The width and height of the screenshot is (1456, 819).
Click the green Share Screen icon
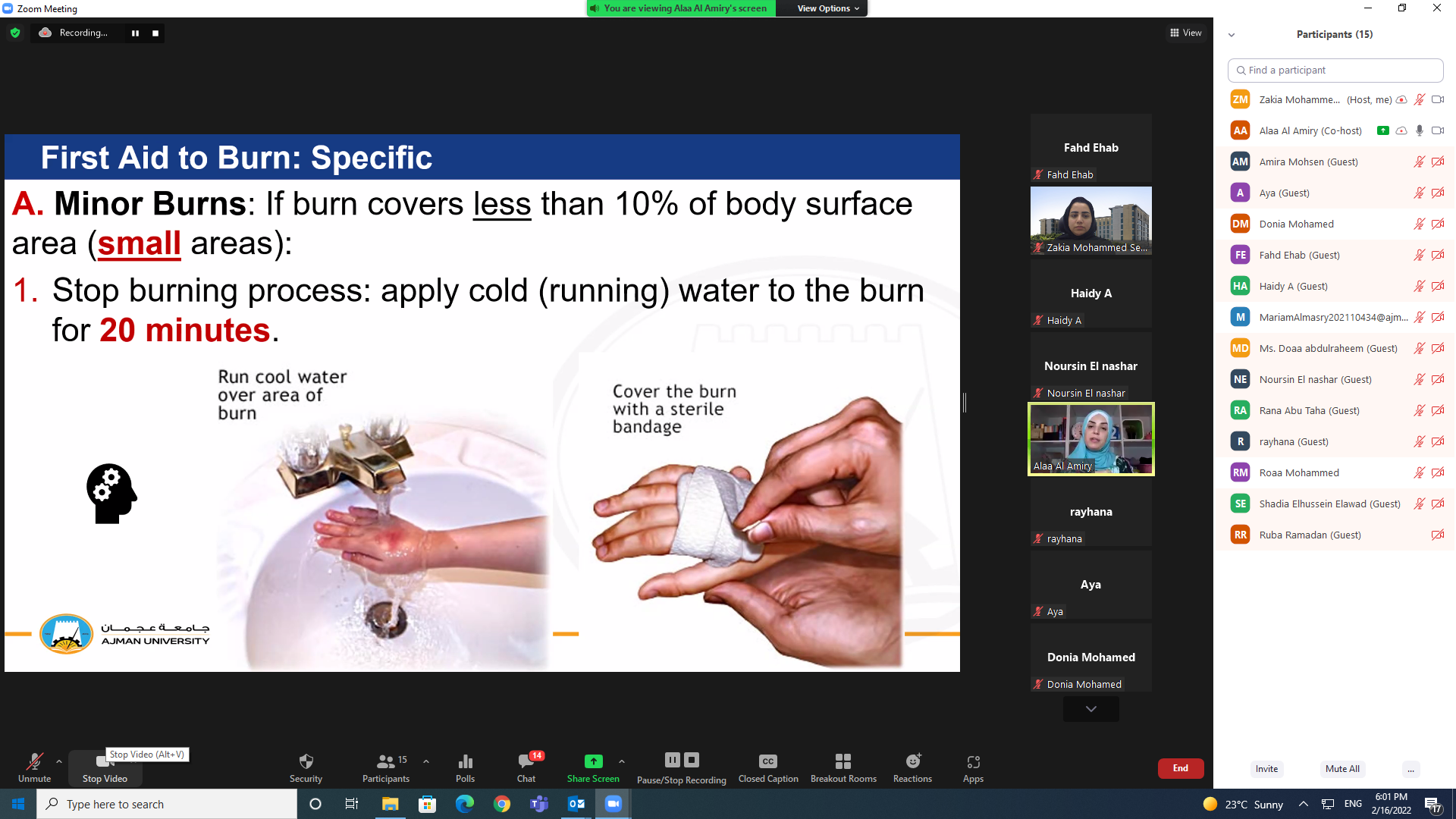(x=593, y=761)
